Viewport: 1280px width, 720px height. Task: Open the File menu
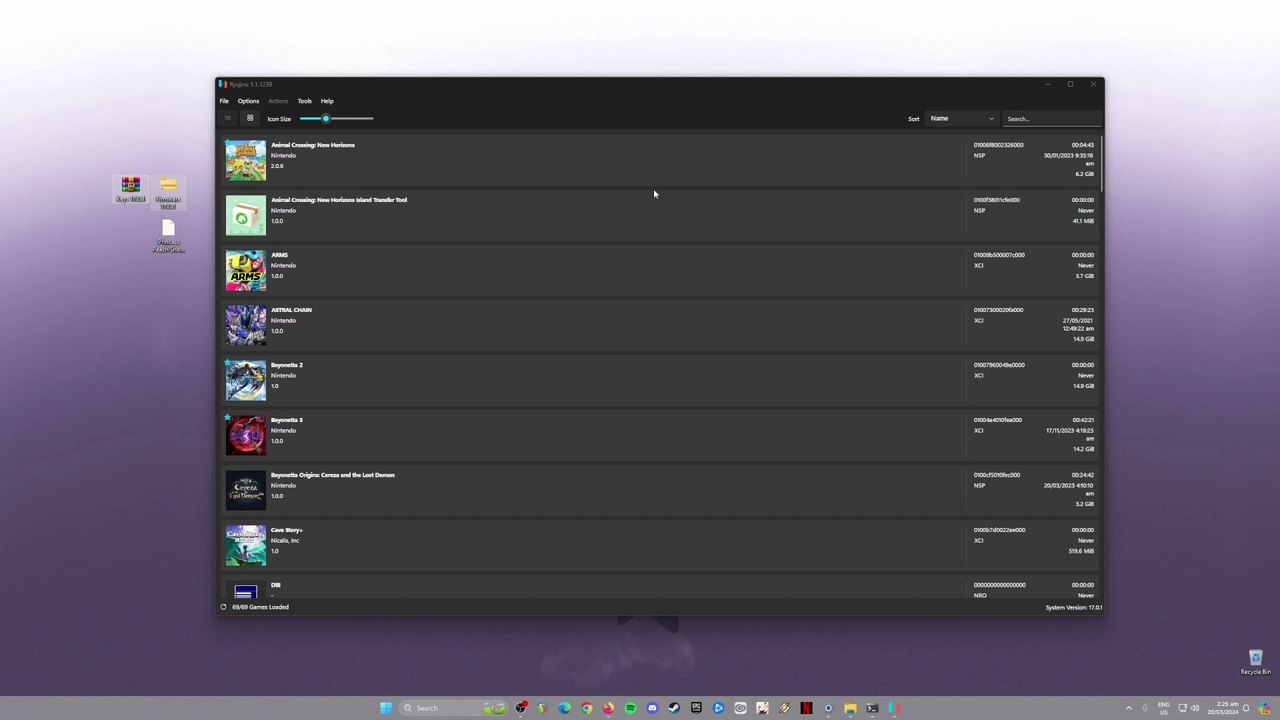click(224, 101)
